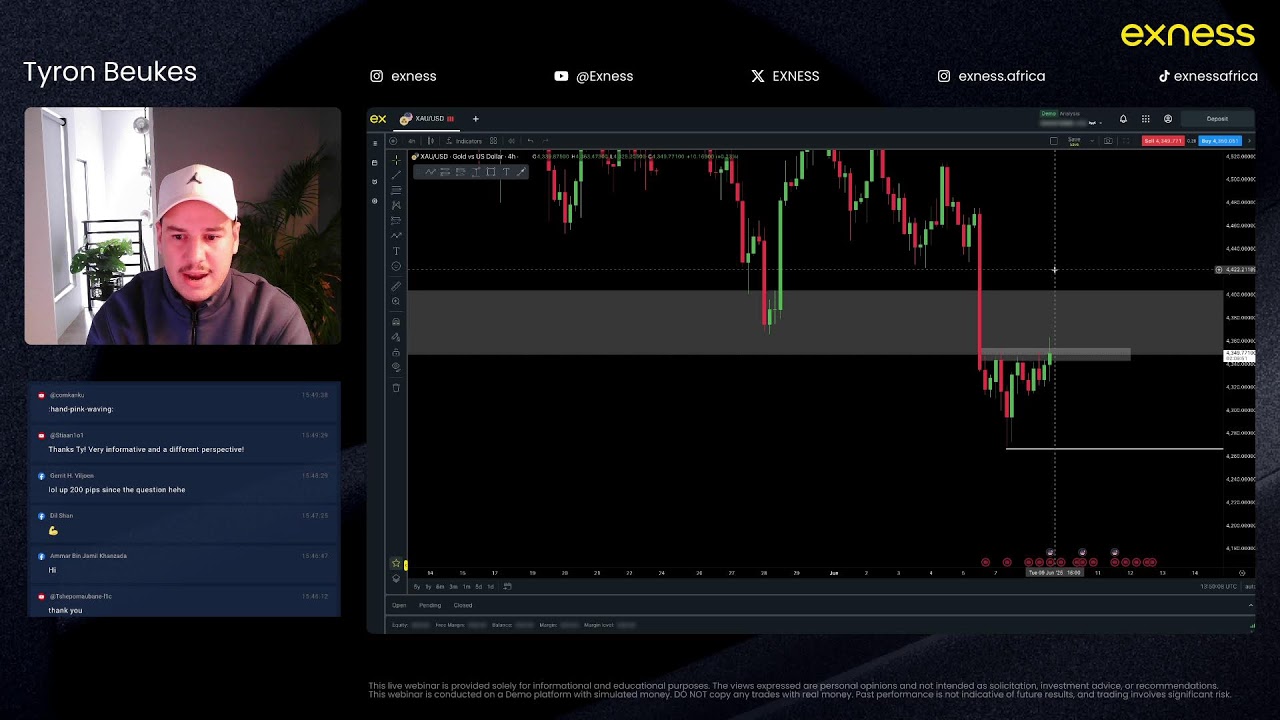Open the Pending orders tab

tap(430, 605)
